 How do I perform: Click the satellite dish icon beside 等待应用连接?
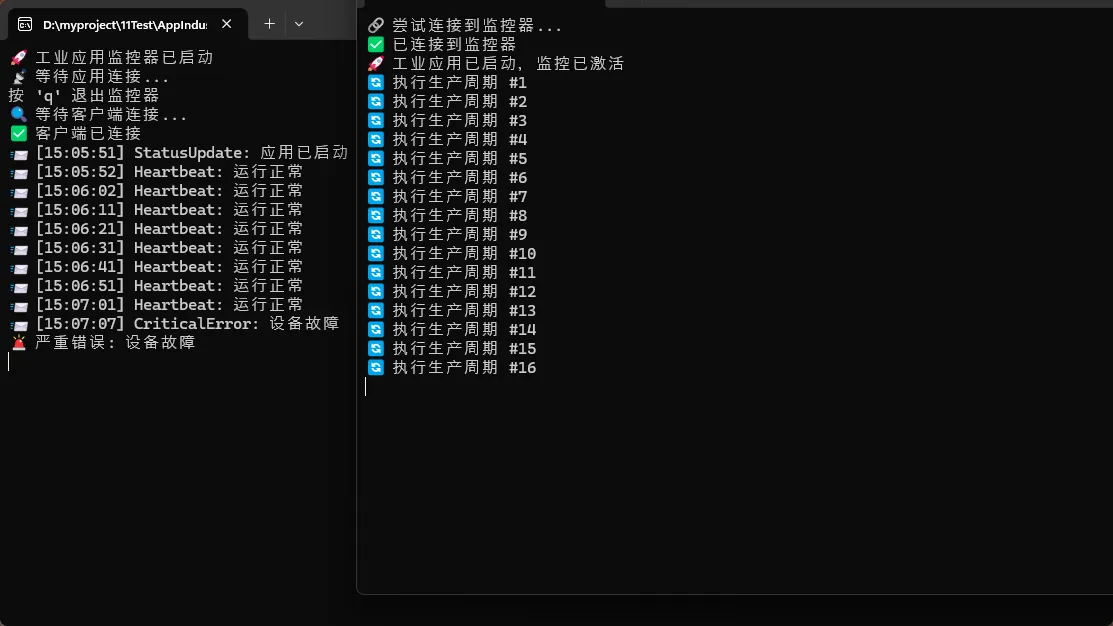point(19,77)
